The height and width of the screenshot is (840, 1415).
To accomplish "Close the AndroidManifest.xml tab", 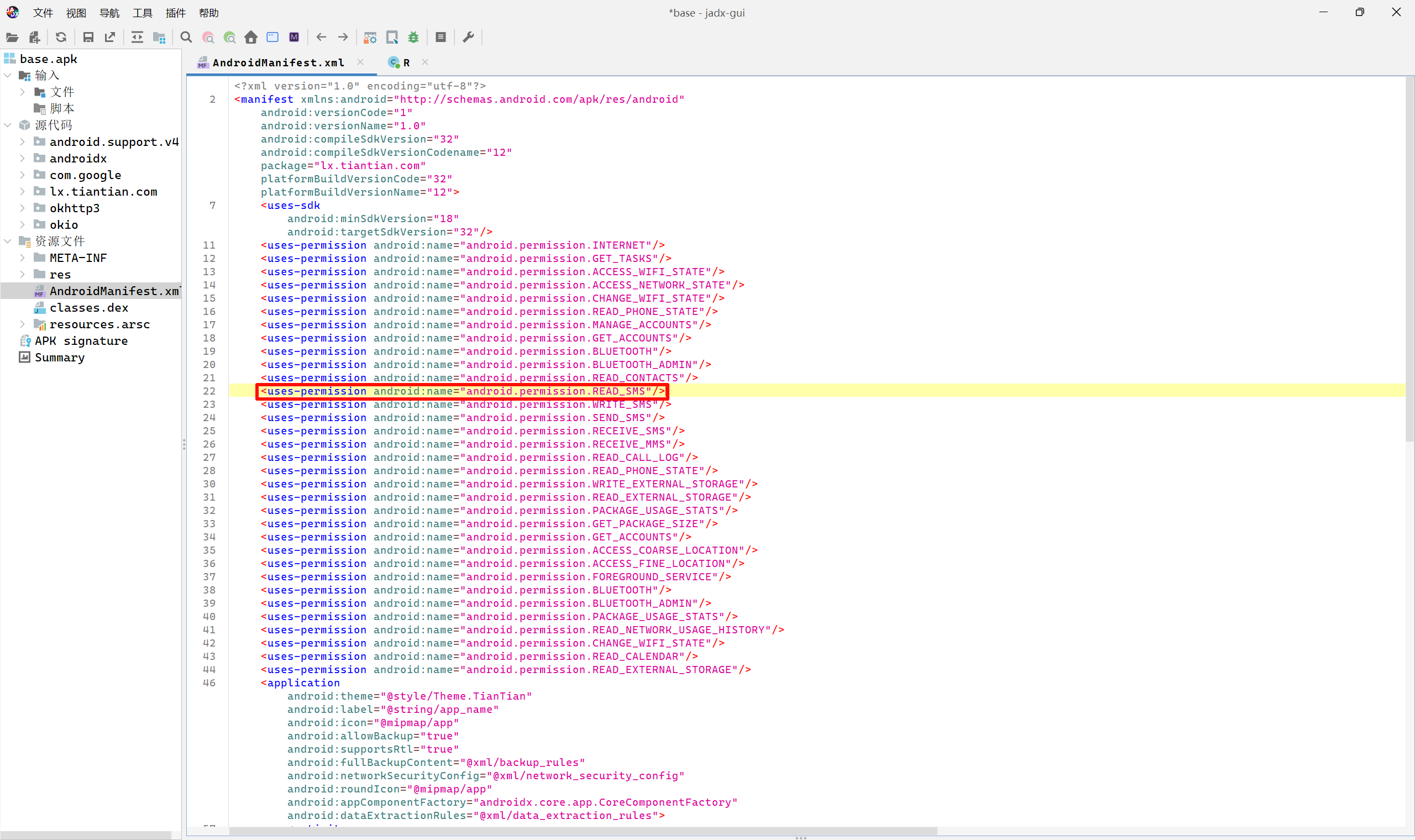I will [x=360, y=62].
